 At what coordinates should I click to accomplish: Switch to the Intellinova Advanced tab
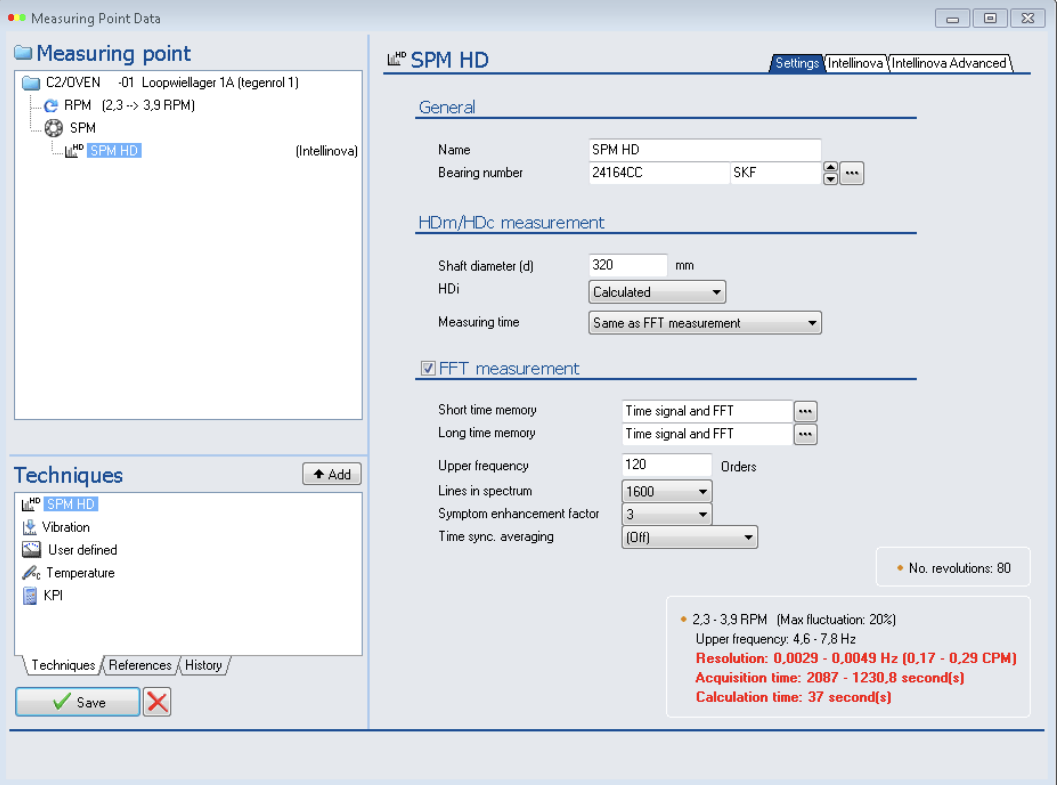point(948,63)
